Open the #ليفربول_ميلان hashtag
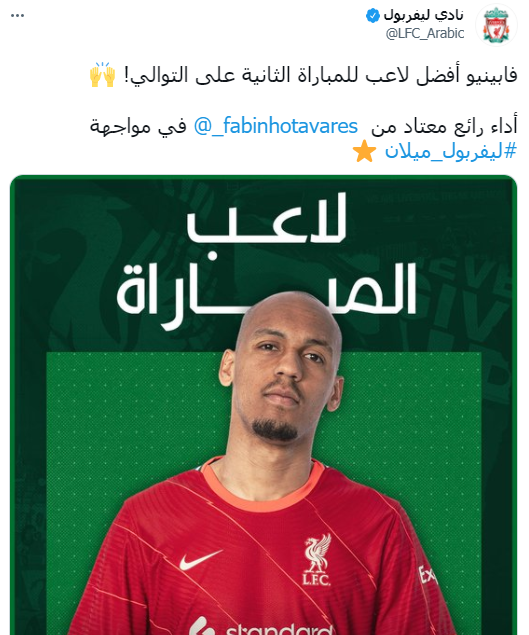This screenshot has height=635, width=529. (x=450, y=151)
